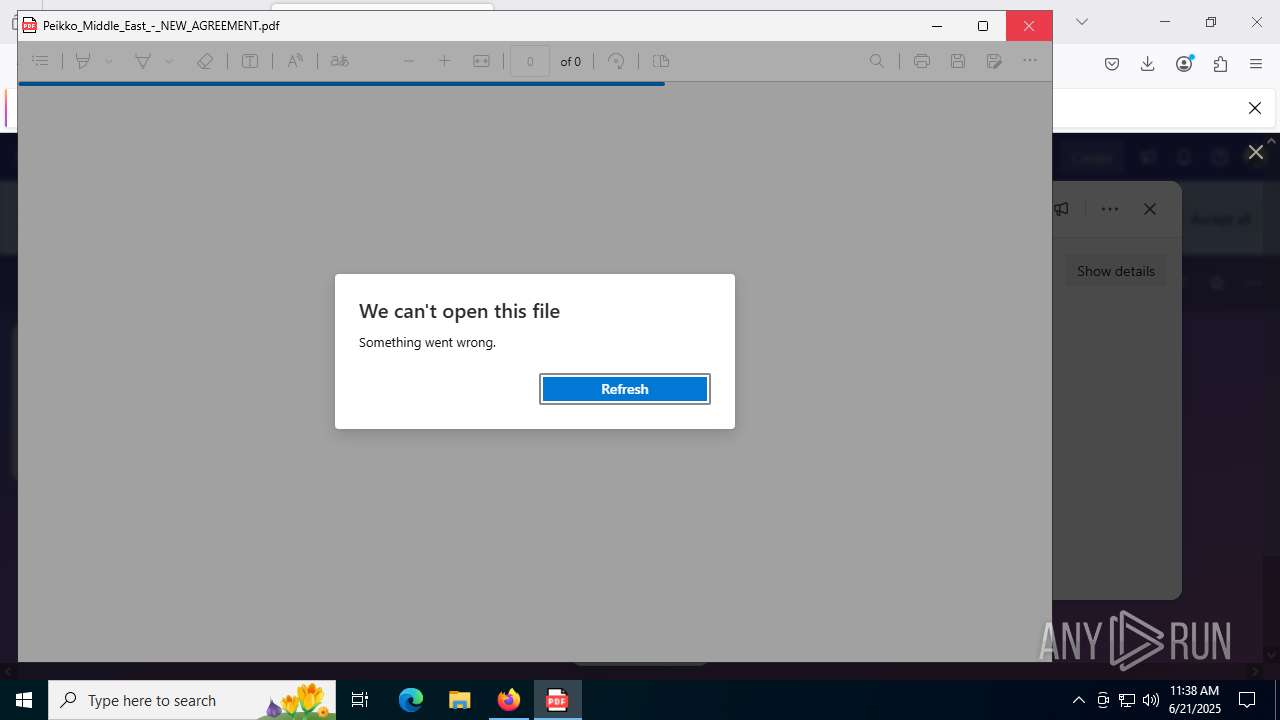Click the Rotate icon
The width and height of the screenshot is (1280, 720).
click(x=617, y=61)
